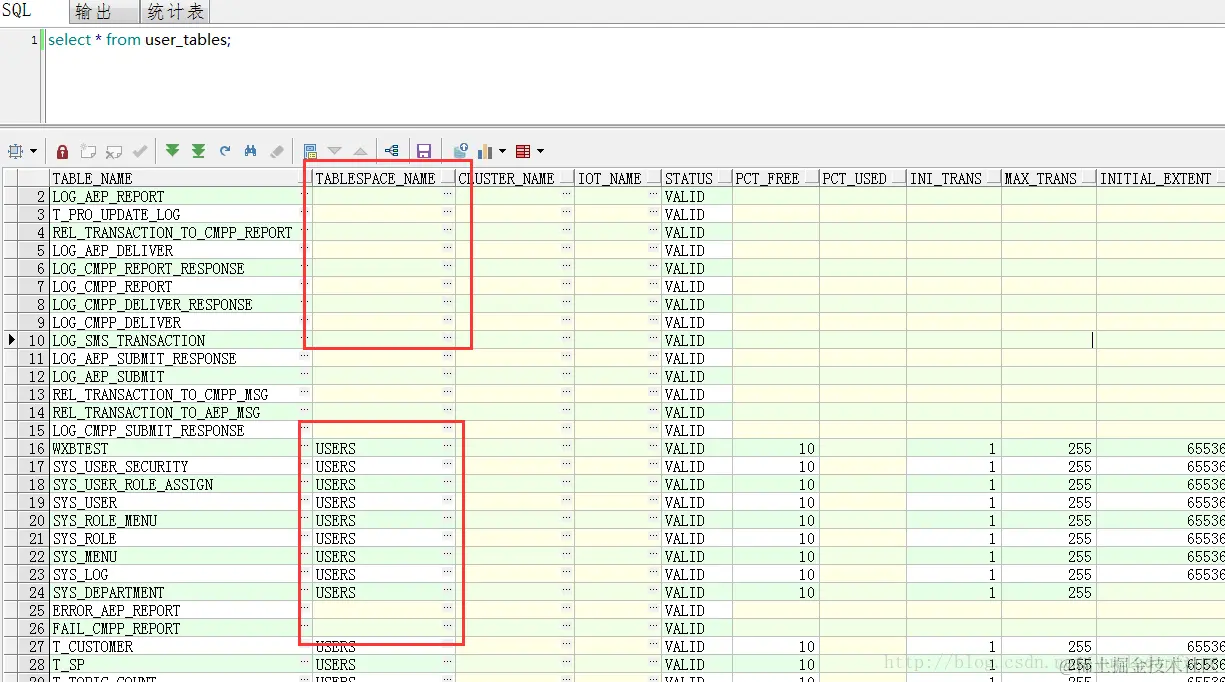Screen dimensions: 1225x682
Task: Click the red grid layout icon
Action: coord(523,151)
